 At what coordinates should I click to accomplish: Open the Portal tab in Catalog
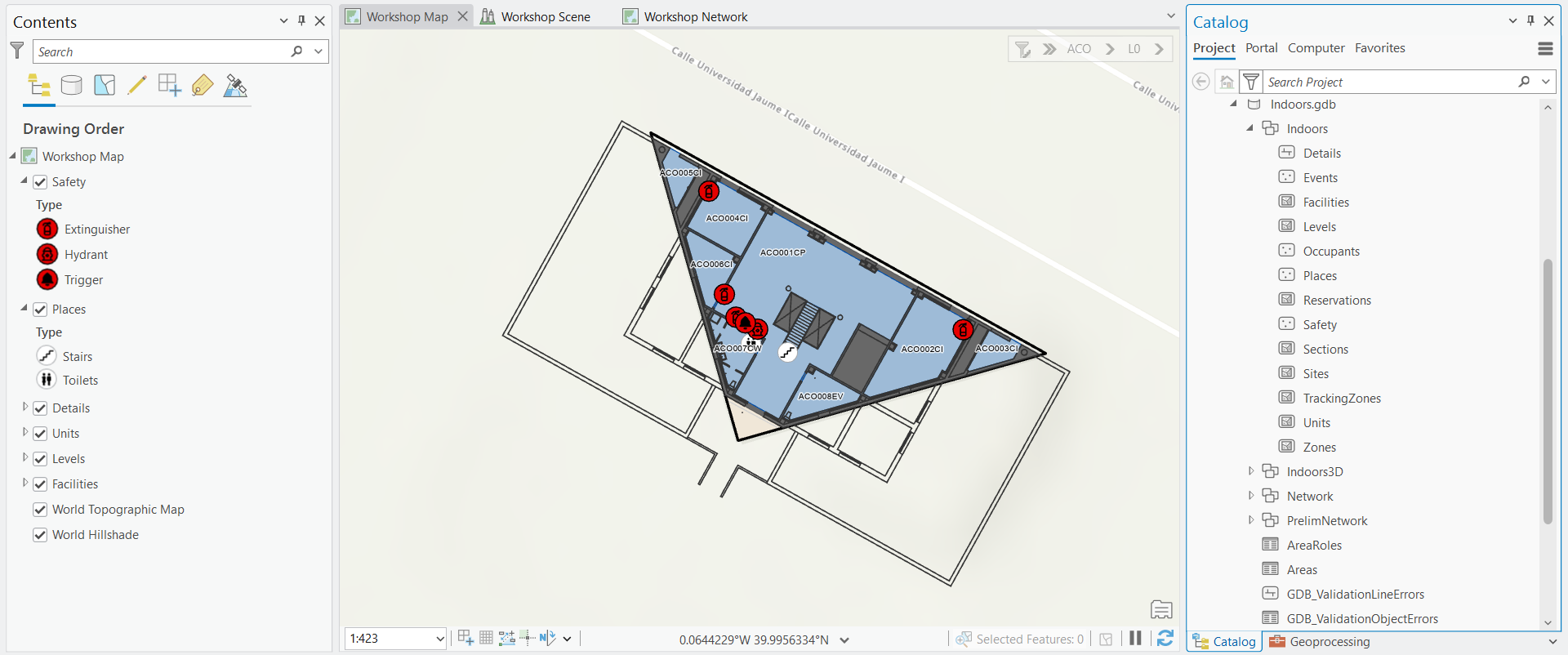click(1261, 48)
